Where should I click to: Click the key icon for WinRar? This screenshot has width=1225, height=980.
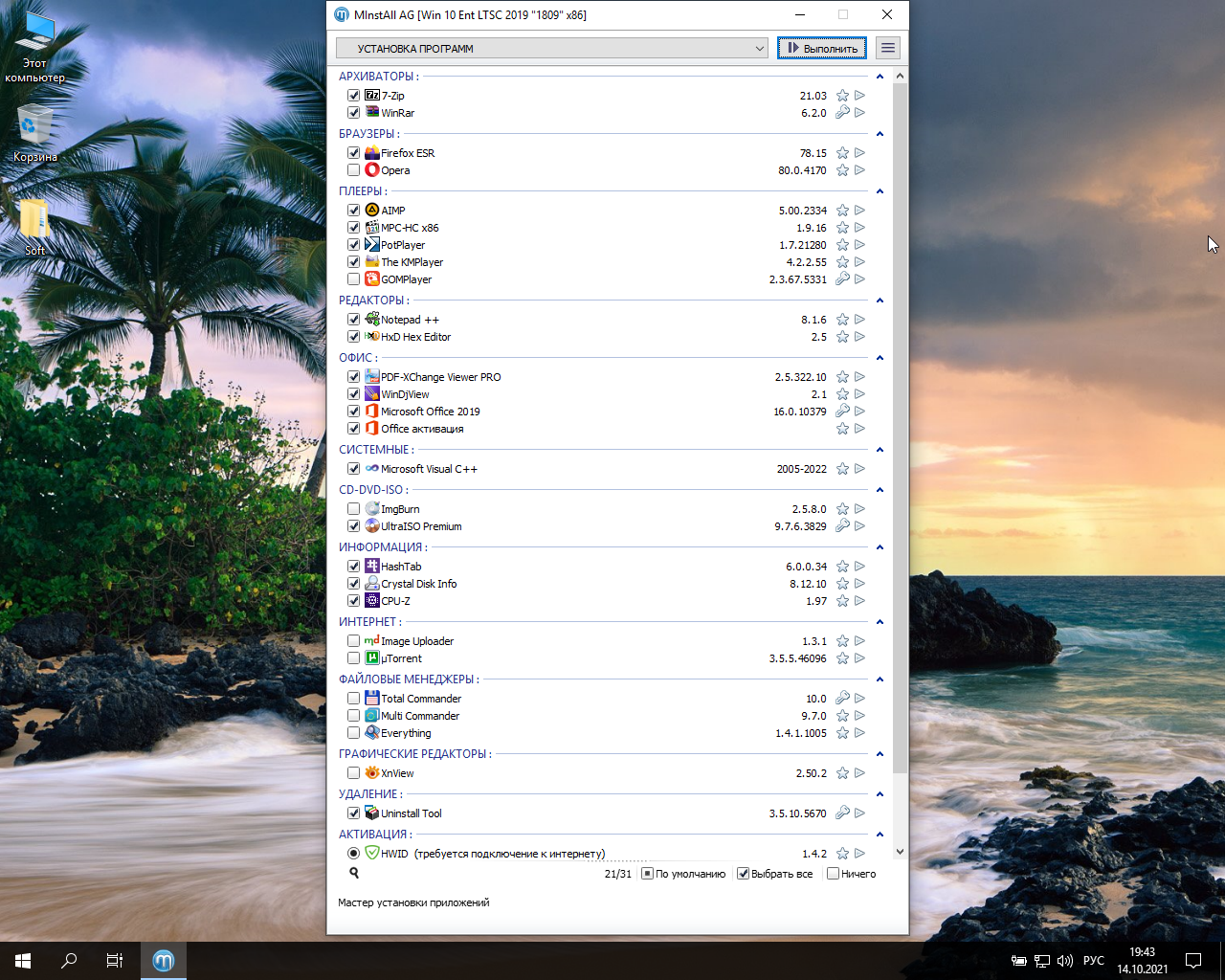coord(842,113)
